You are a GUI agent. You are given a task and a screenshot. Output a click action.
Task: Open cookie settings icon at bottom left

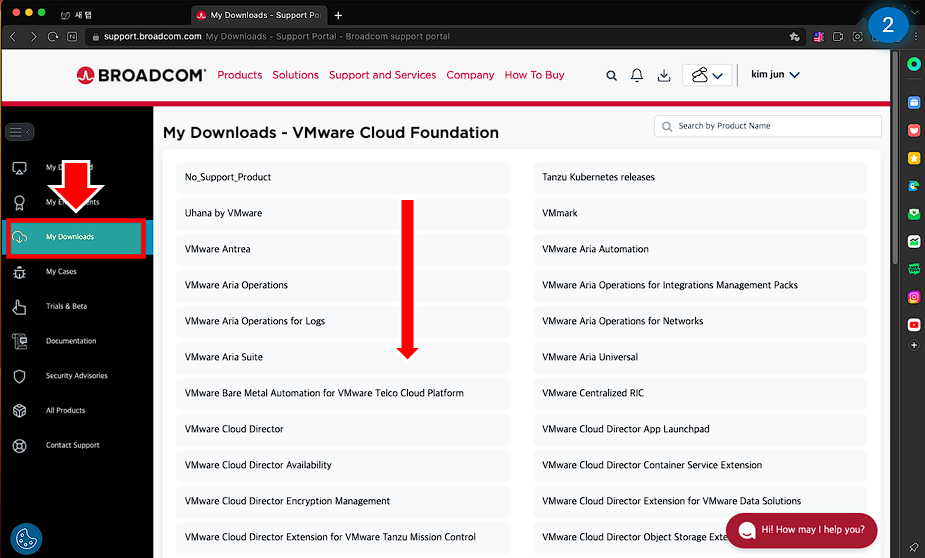coord(26,539)
